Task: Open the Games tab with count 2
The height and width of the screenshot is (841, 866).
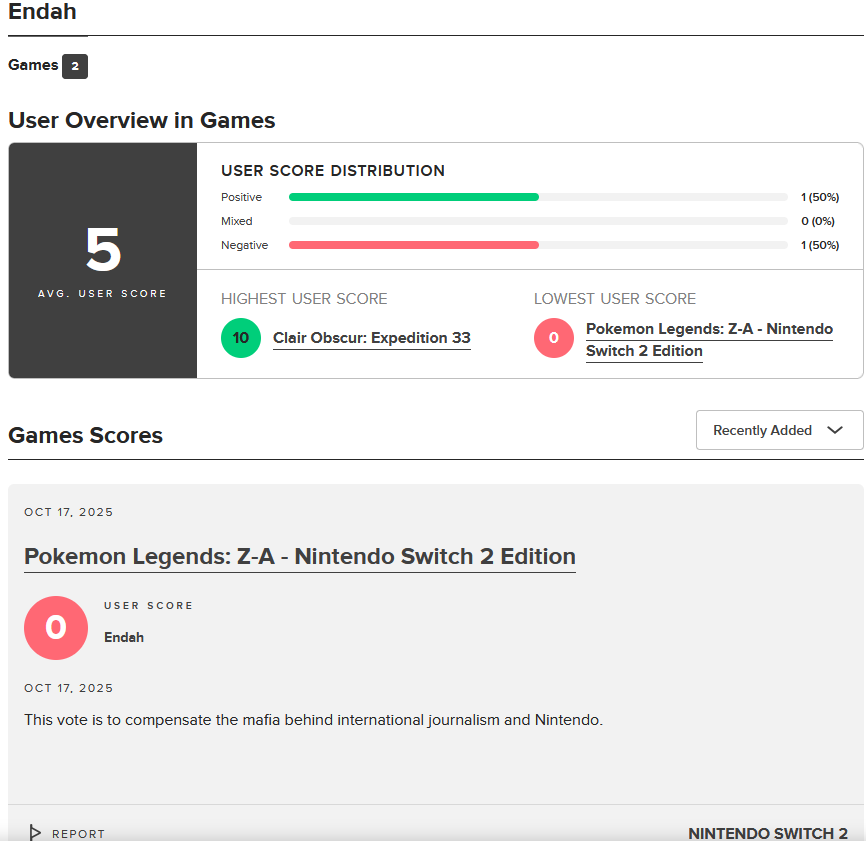Action: coord(47,66)
